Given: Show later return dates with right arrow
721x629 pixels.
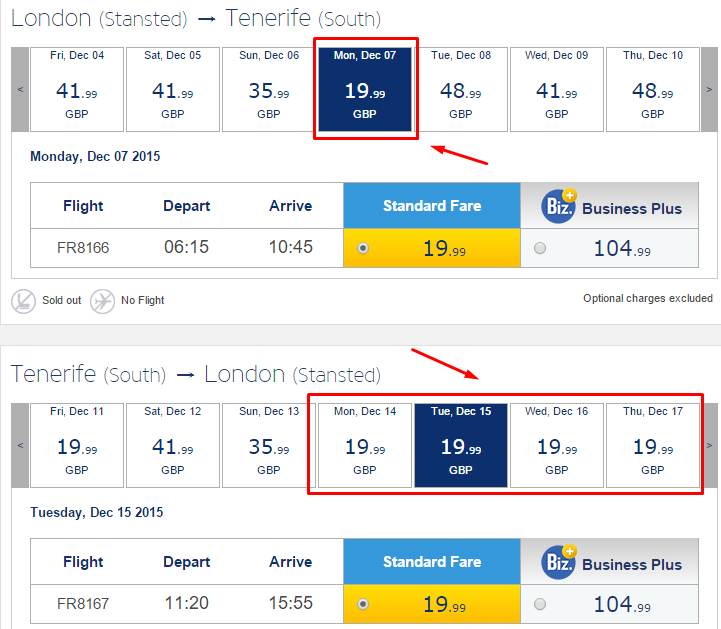Looking at the screenshot, I should click(709, 445).
